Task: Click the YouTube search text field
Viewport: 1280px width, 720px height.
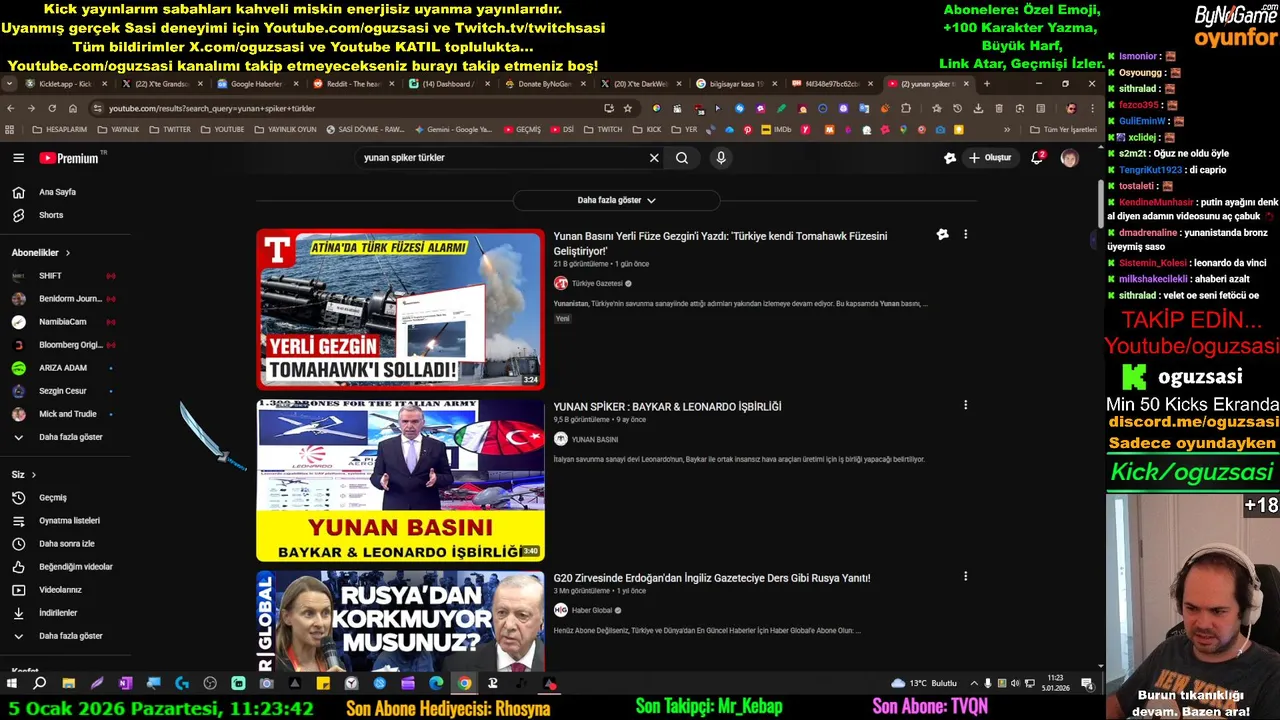Action: pyautogui.click(x=500, y=158)
